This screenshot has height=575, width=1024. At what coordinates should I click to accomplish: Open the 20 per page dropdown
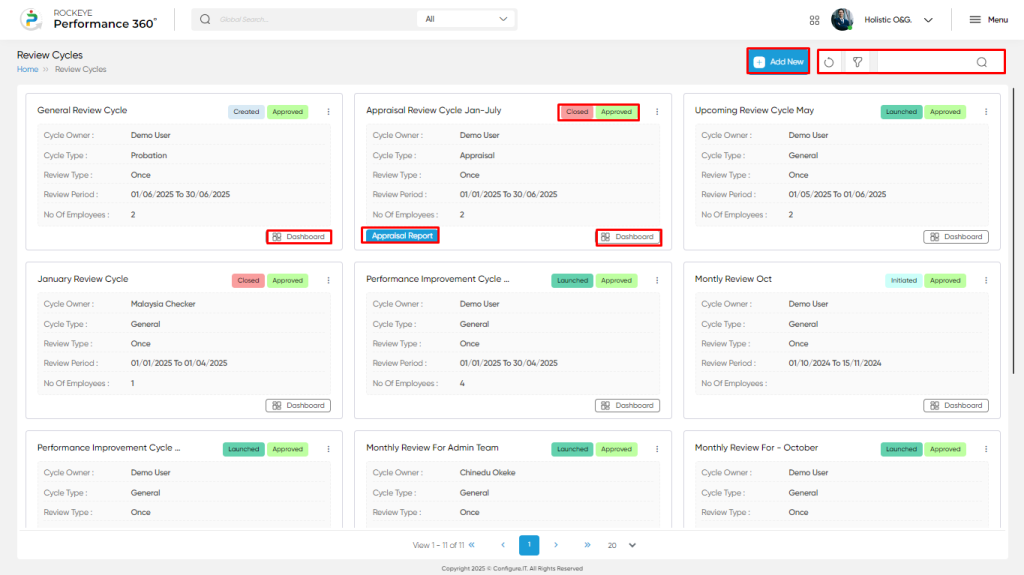click(x=622, y=545)
